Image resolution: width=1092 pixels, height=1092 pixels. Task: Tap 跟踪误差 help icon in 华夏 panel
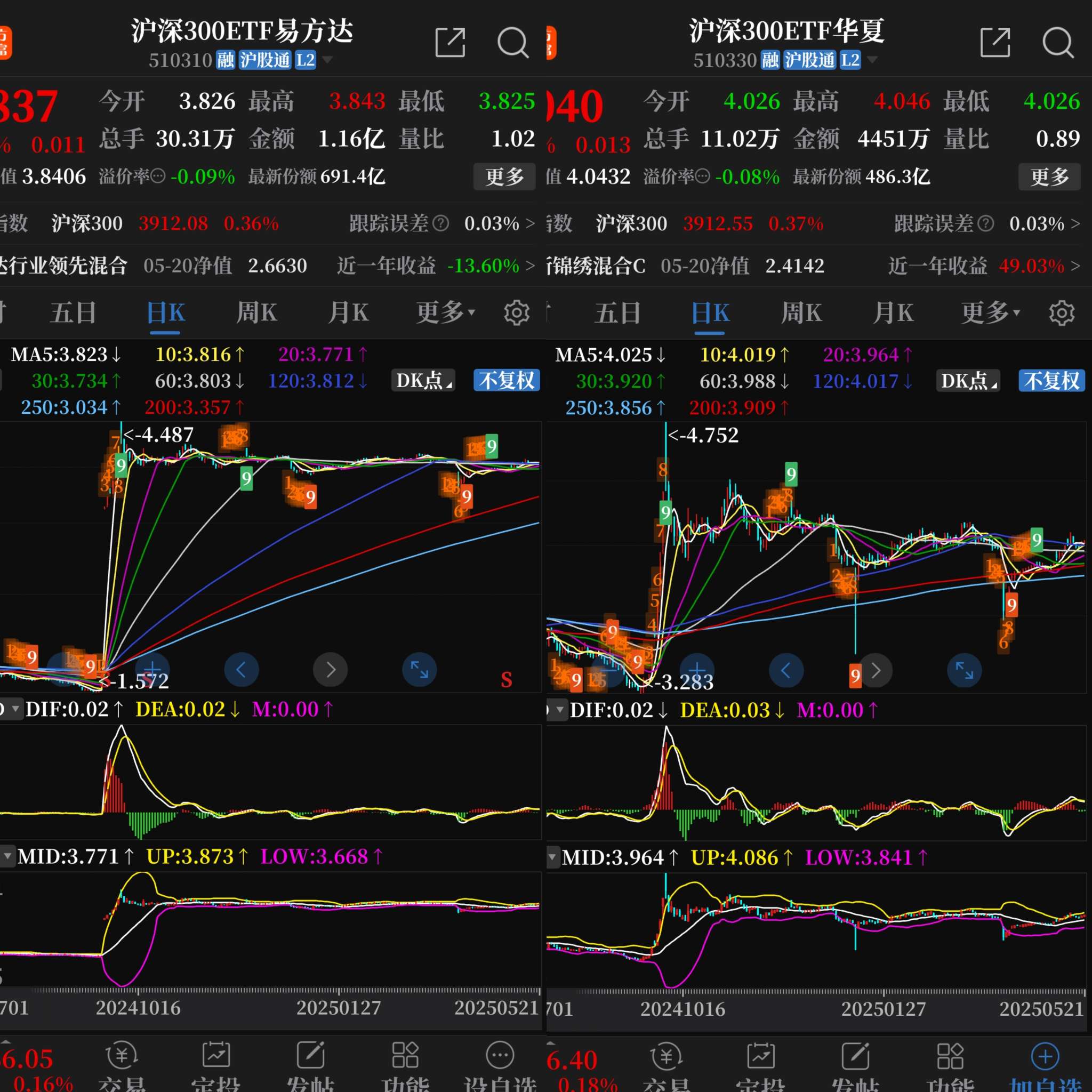(x=986, y=223)
